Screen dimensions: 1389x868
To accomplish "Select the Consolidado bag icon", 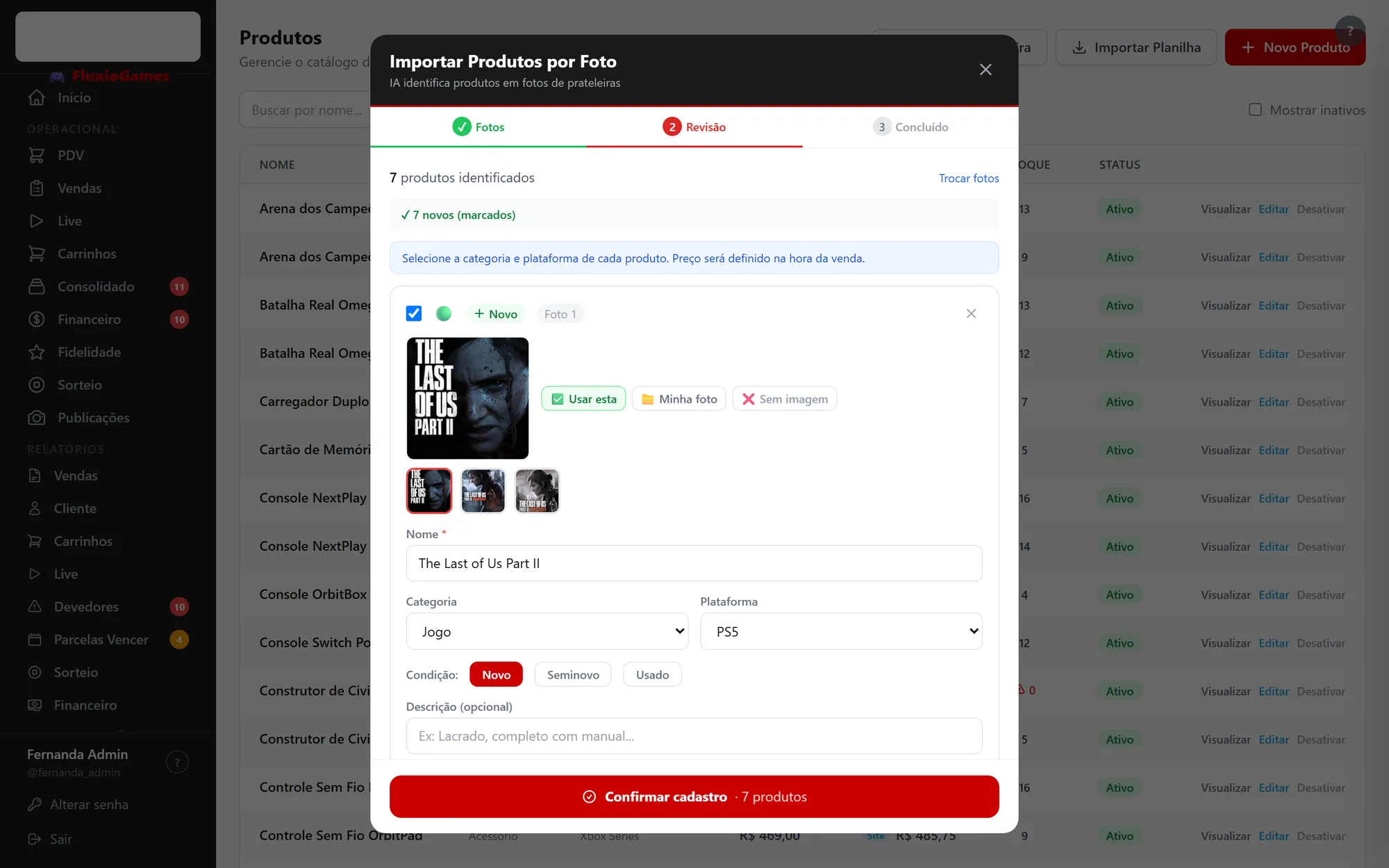I will click(x=37, y=287).
